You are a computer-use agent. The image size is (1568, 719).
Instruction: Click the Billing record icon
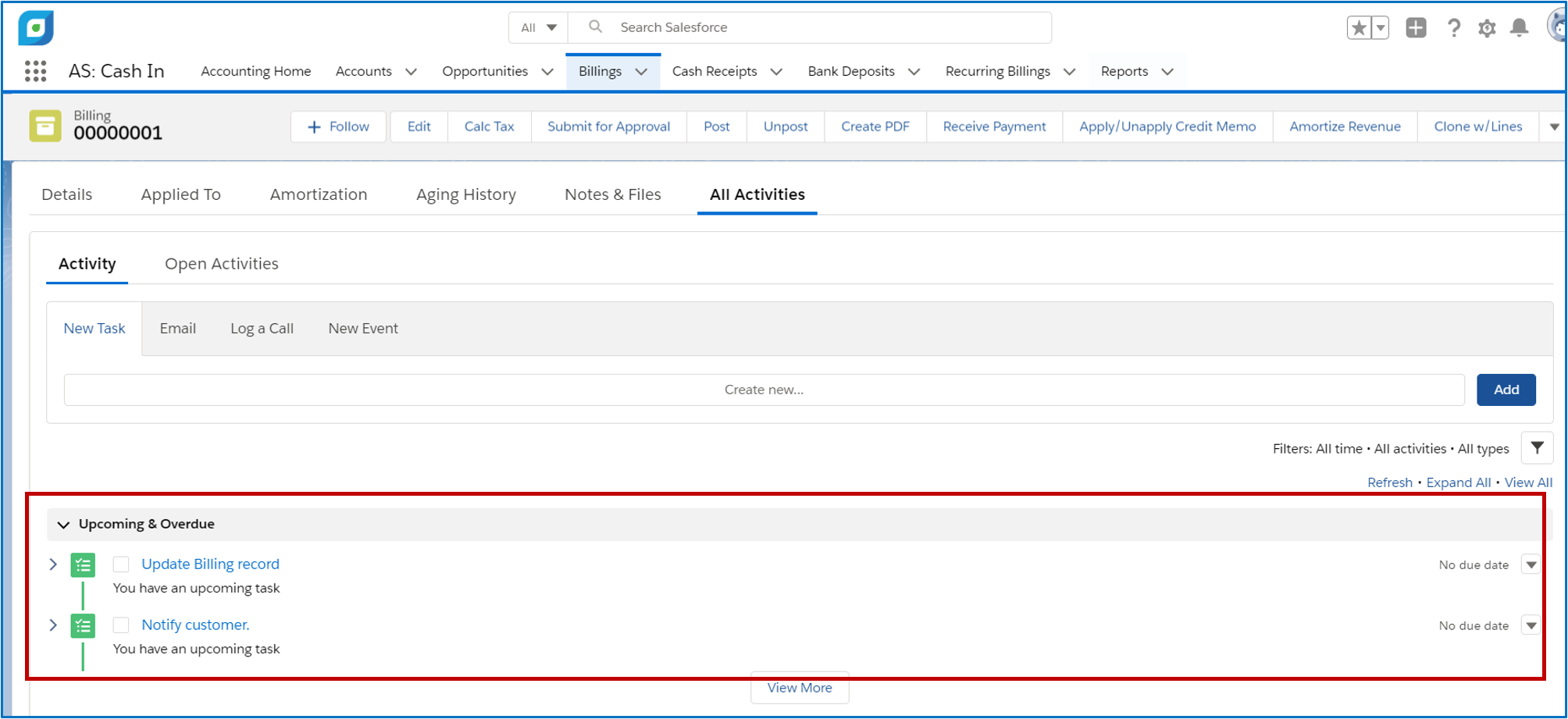[45, 126]
